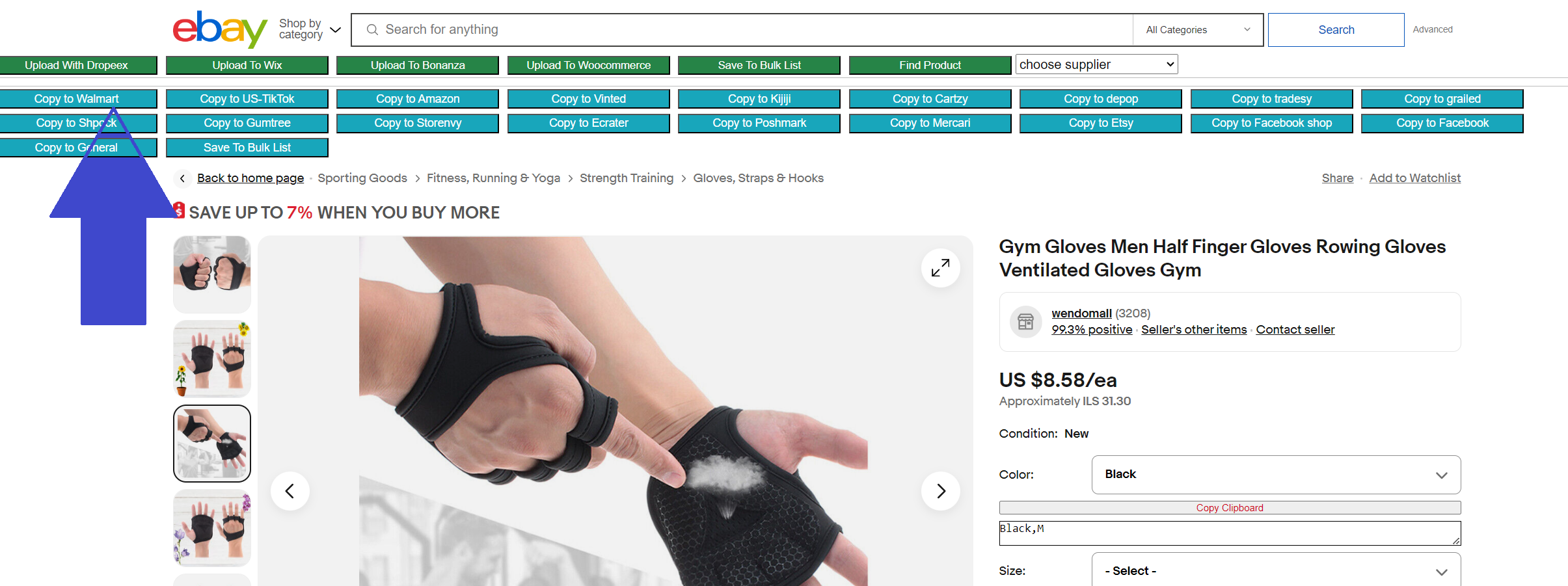The height and width of the screenshot is (586, 1568).
Task: Click the back chevron beside home page
Action: point(183,178)
